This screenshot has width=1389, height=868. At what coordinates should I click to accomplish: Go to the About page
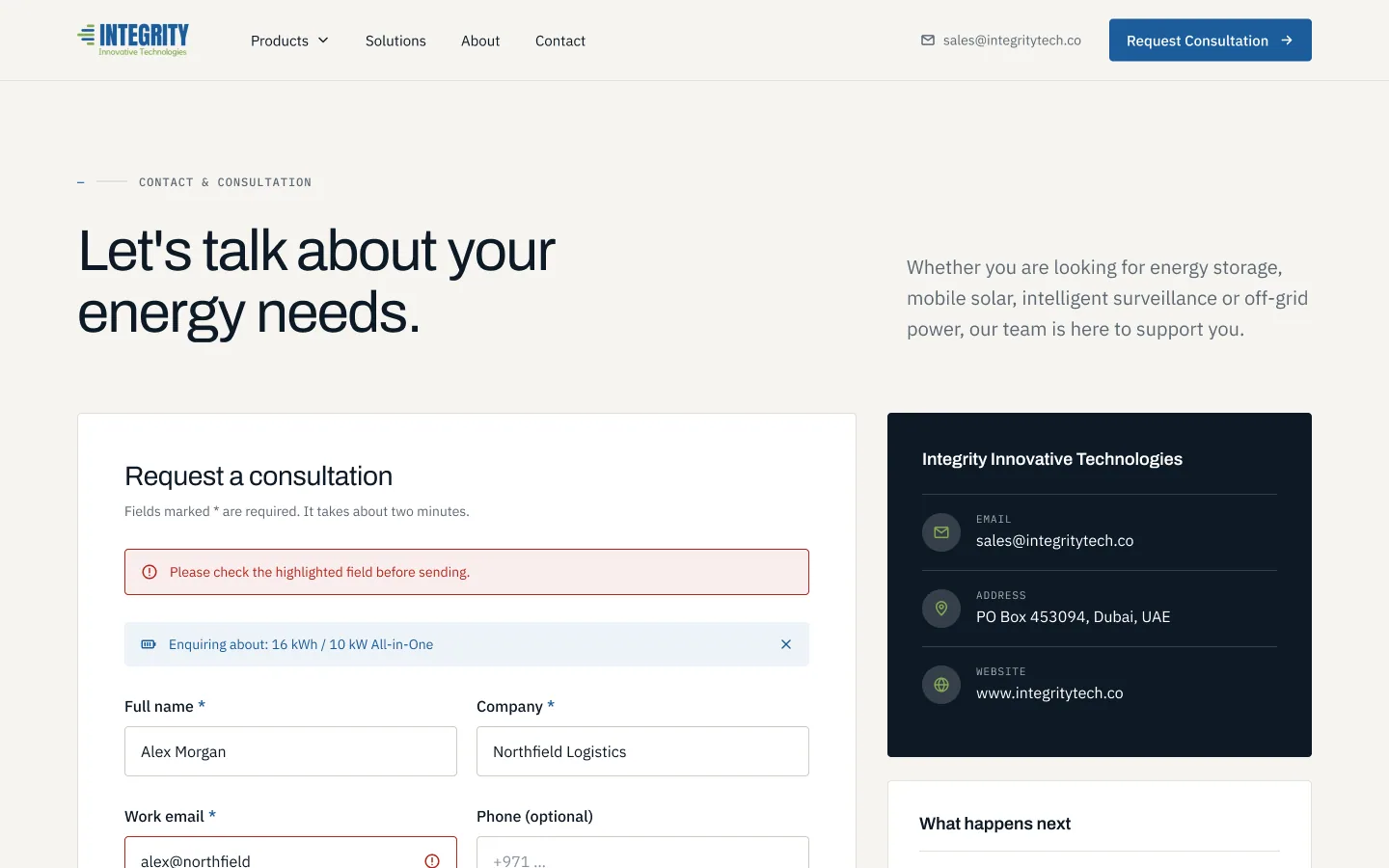[480, 41]
